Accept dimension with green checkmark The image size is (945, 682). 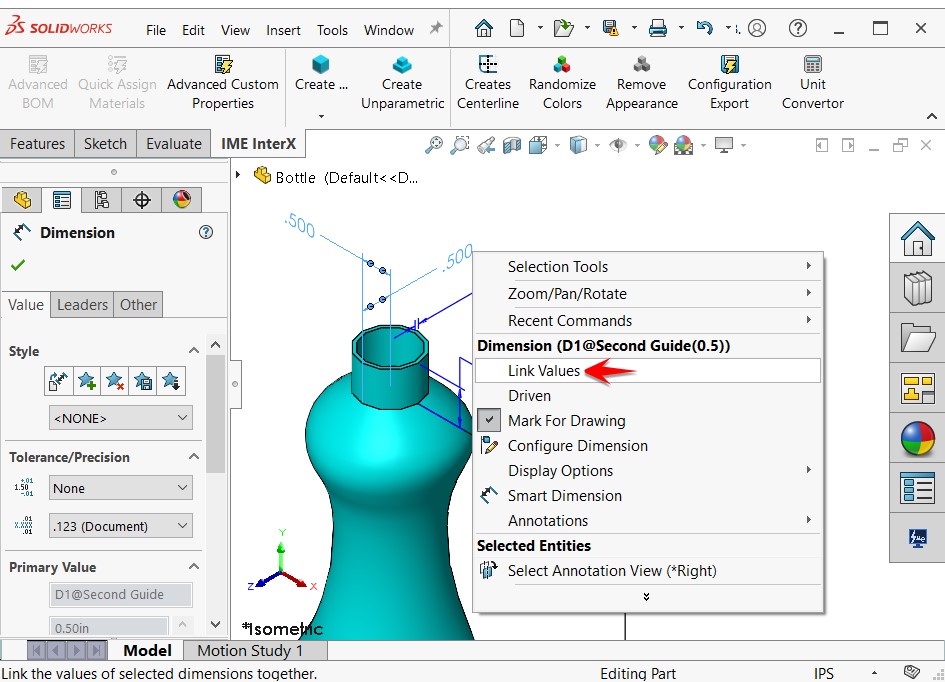[18, 264]
